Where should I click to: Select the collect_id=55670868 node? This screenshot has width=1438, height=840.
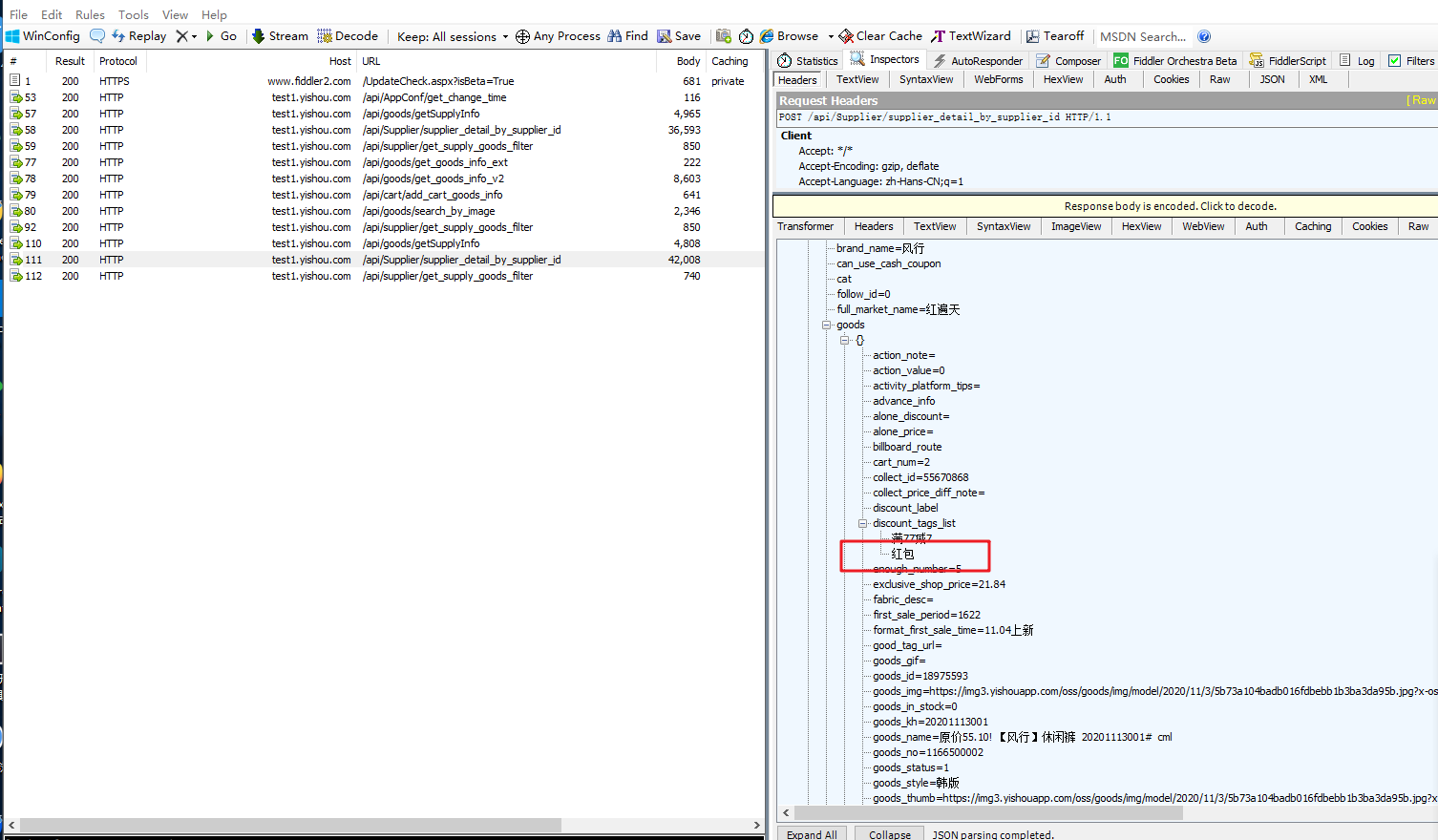tap(920, 478)
